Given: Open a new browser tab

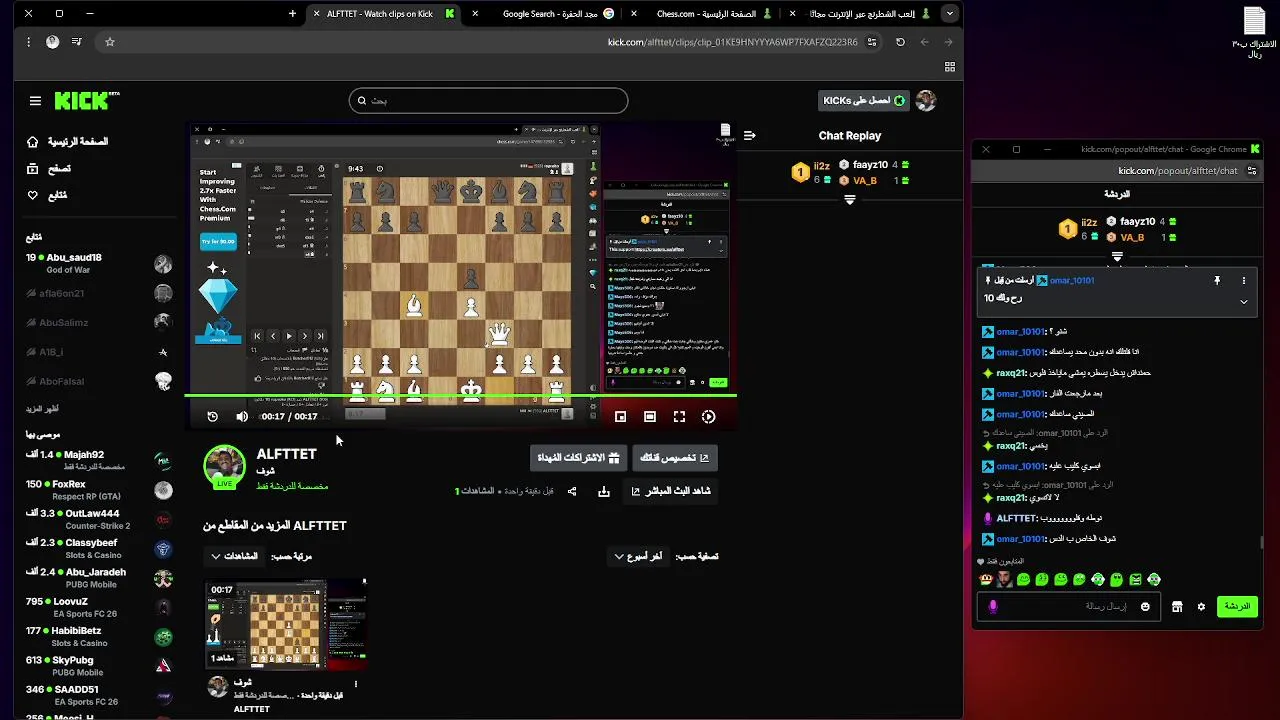Looking at the screenshot, I should click(x=292, y=14).
